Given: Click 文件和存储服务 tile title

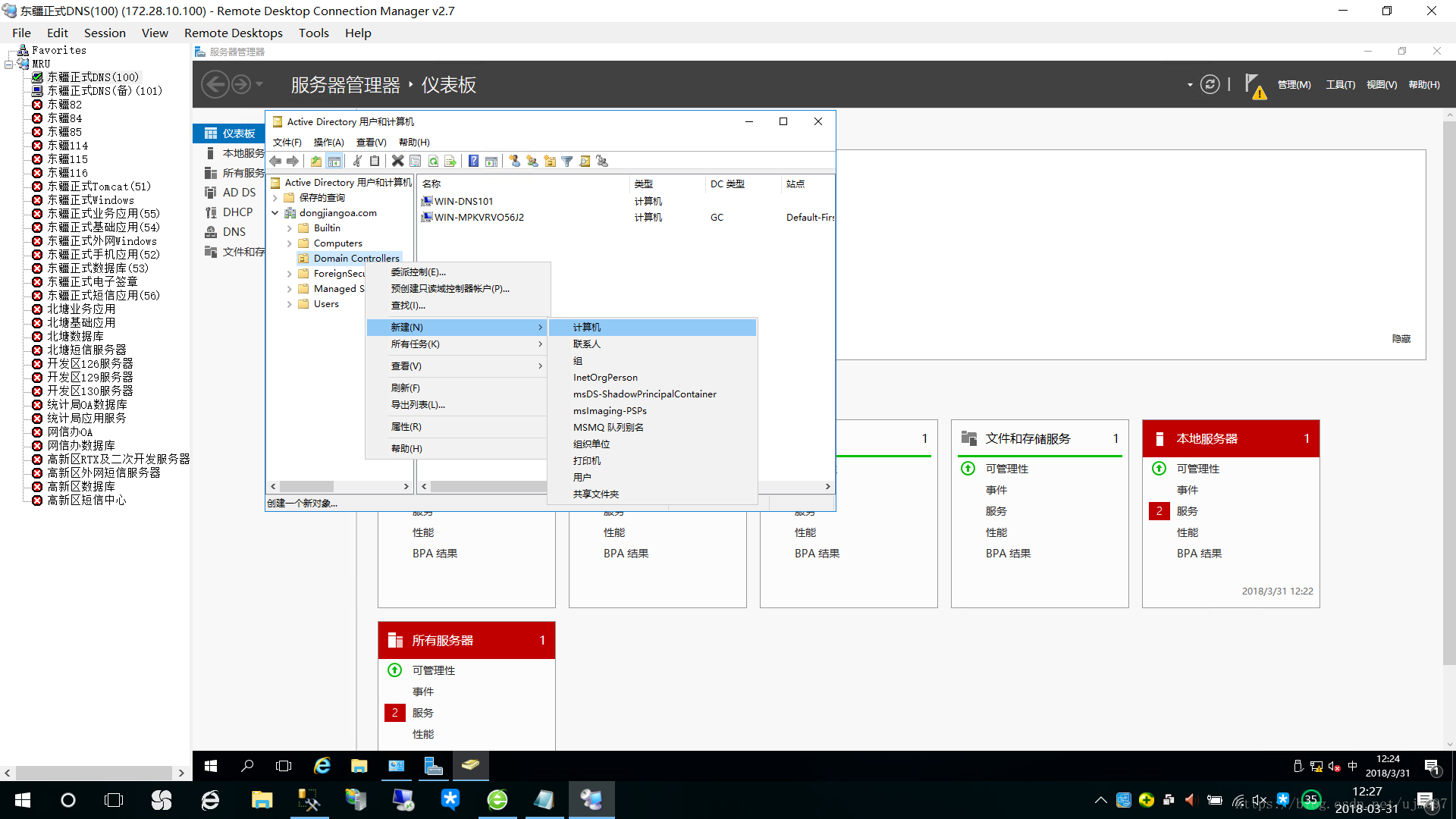Looking at the screenshot, I should 1028,439.
